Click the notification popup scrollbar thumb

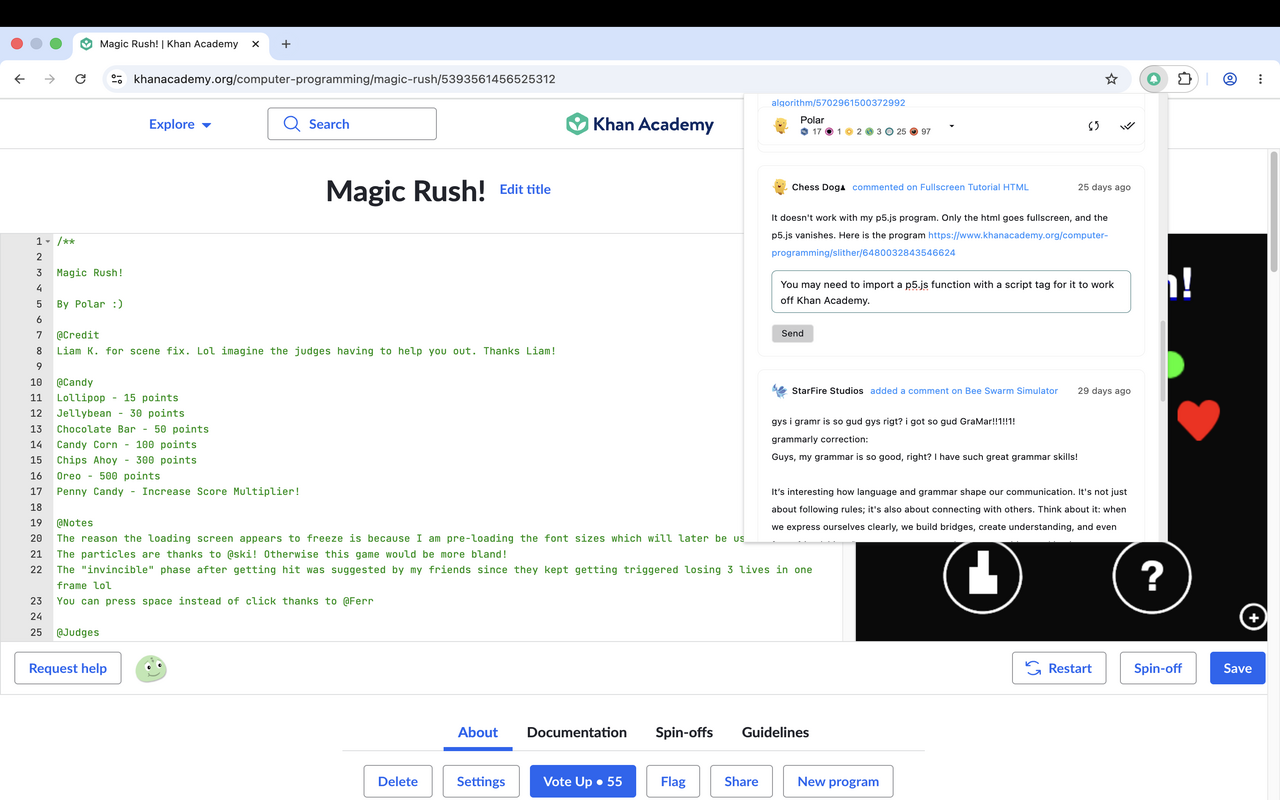pos(1162,360)
